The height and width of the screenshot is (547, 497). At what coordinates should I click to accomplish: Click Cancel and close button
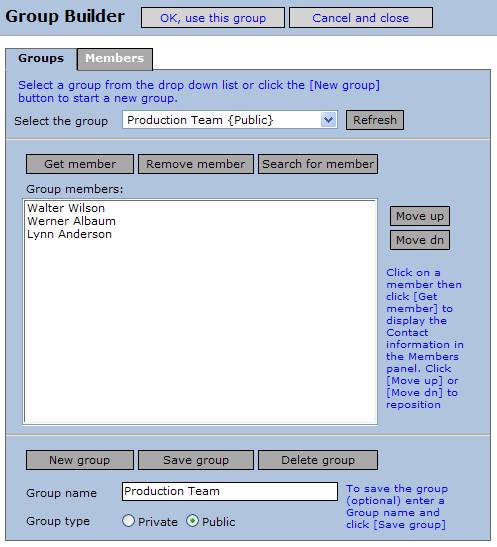361,17
